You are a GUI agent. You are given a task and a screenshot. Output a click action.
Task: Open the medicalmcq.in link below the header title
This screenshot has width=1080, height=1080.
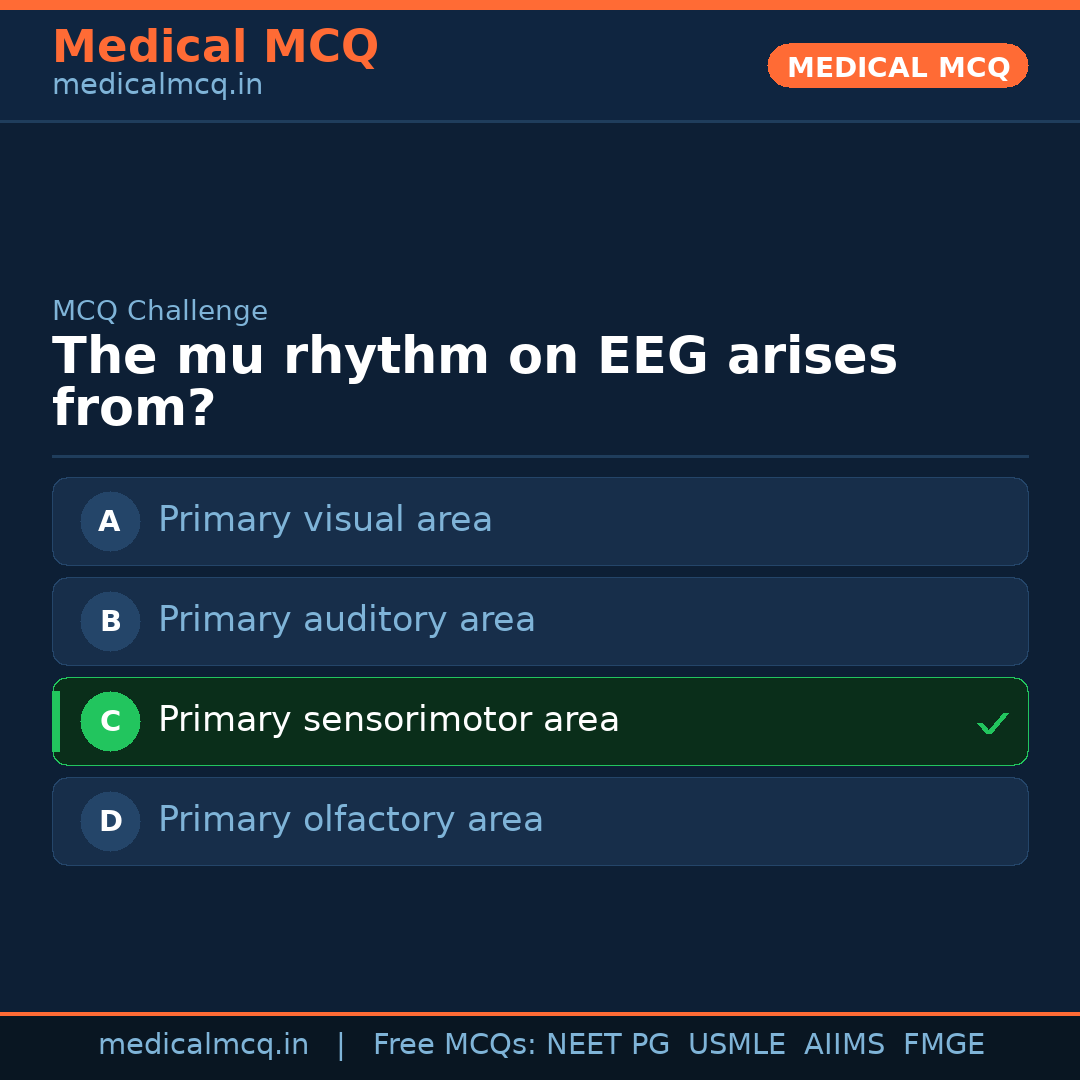point(157,86)
